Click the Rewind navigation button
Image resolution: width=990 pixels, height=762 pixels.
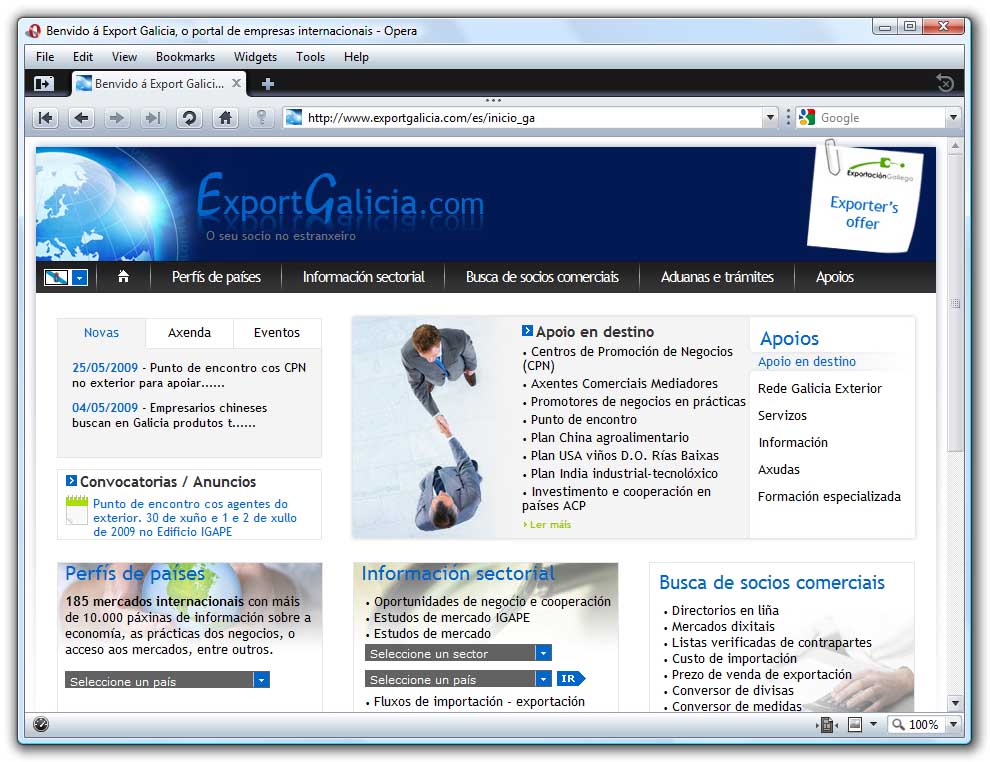coord(45,117)
